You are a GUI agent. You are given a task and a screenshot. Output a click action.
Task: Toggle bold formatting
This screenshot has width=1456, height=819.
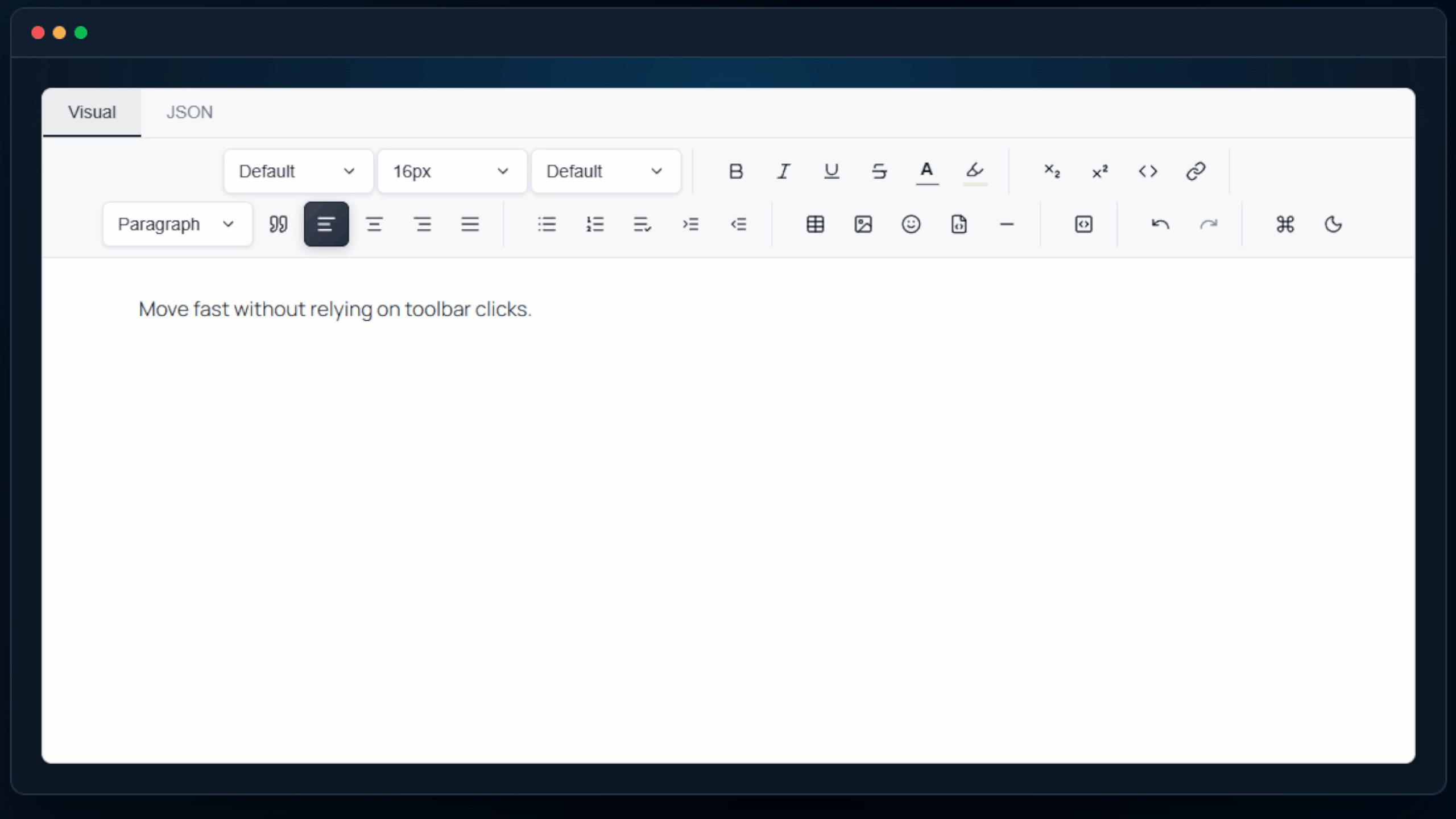tap(735, 171)
